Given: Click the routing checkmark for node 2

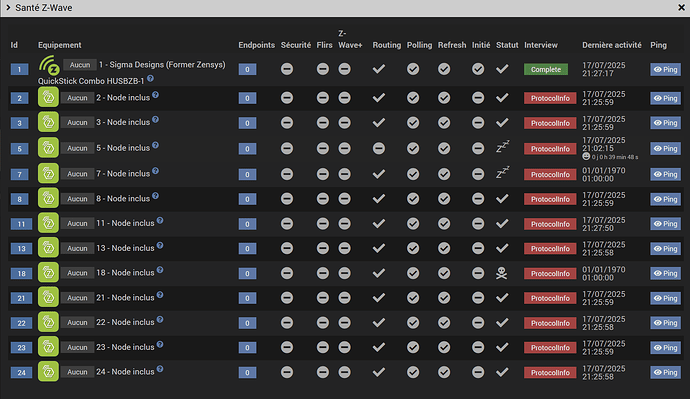Looking at the screenshot, I should coord(379,98).
